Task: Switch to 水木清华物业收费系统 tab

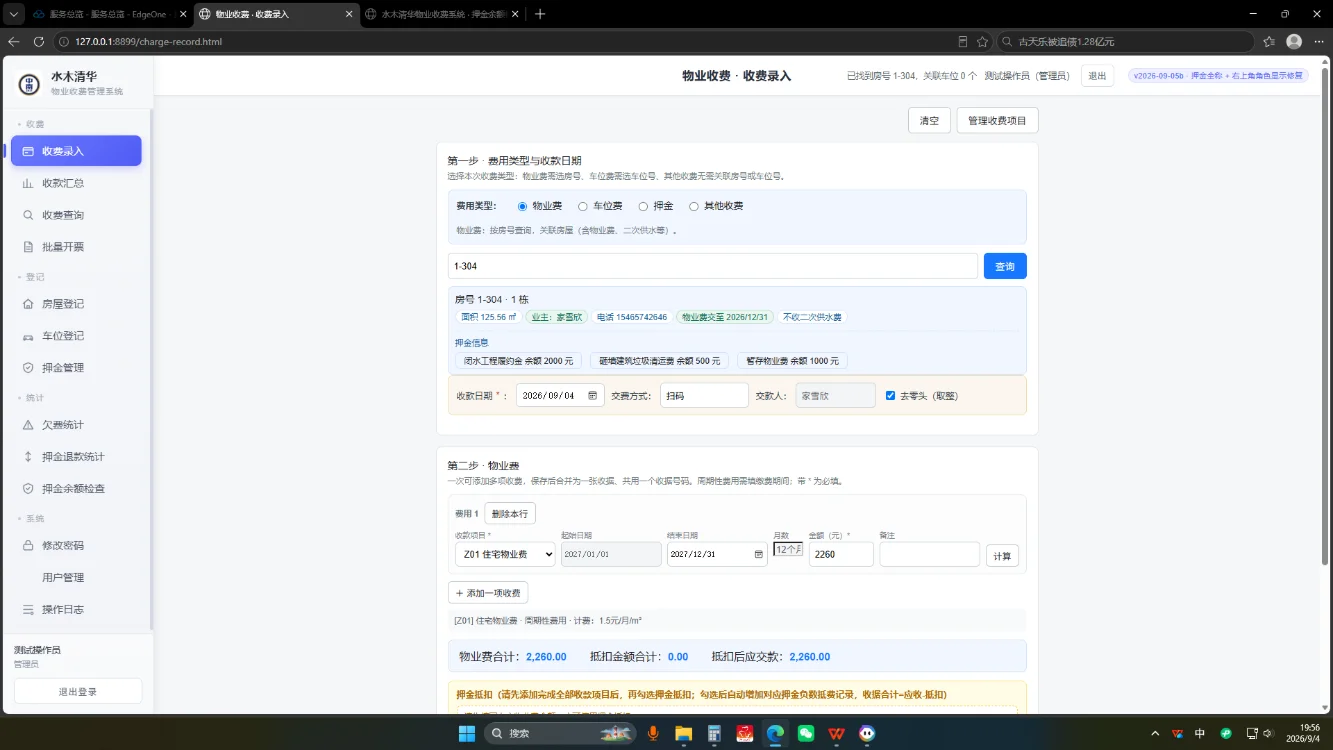Action: pos(440,14)
